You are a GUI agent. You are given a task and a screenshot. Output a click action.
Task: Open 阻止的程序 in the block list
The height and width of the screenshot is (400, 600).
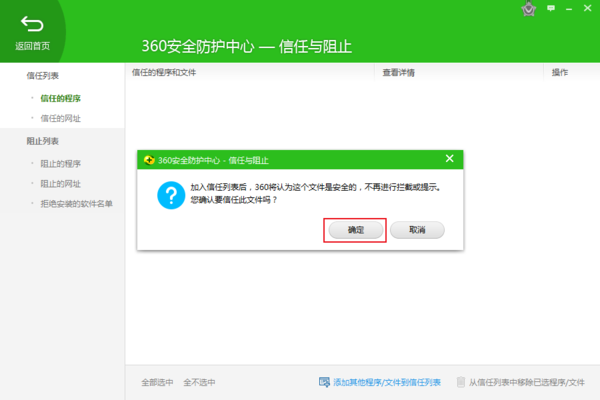coord(60,163)
